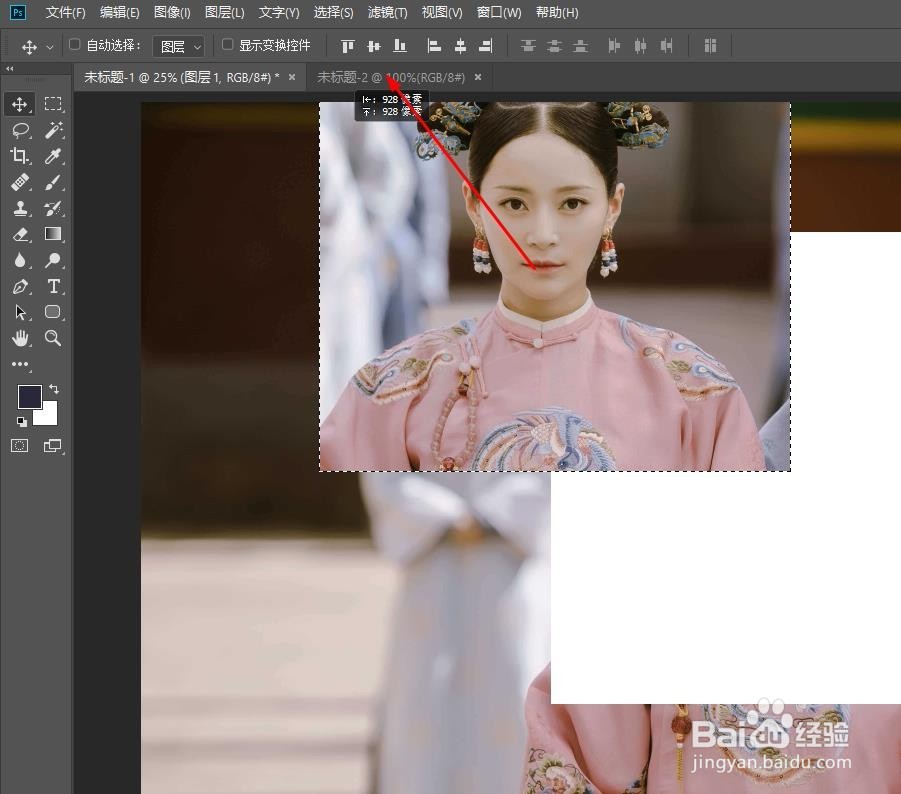Screen dimensions: 901x794
Task: Align bottom edges in options bar
Action: pyautogui.click(x=400, y=46)
